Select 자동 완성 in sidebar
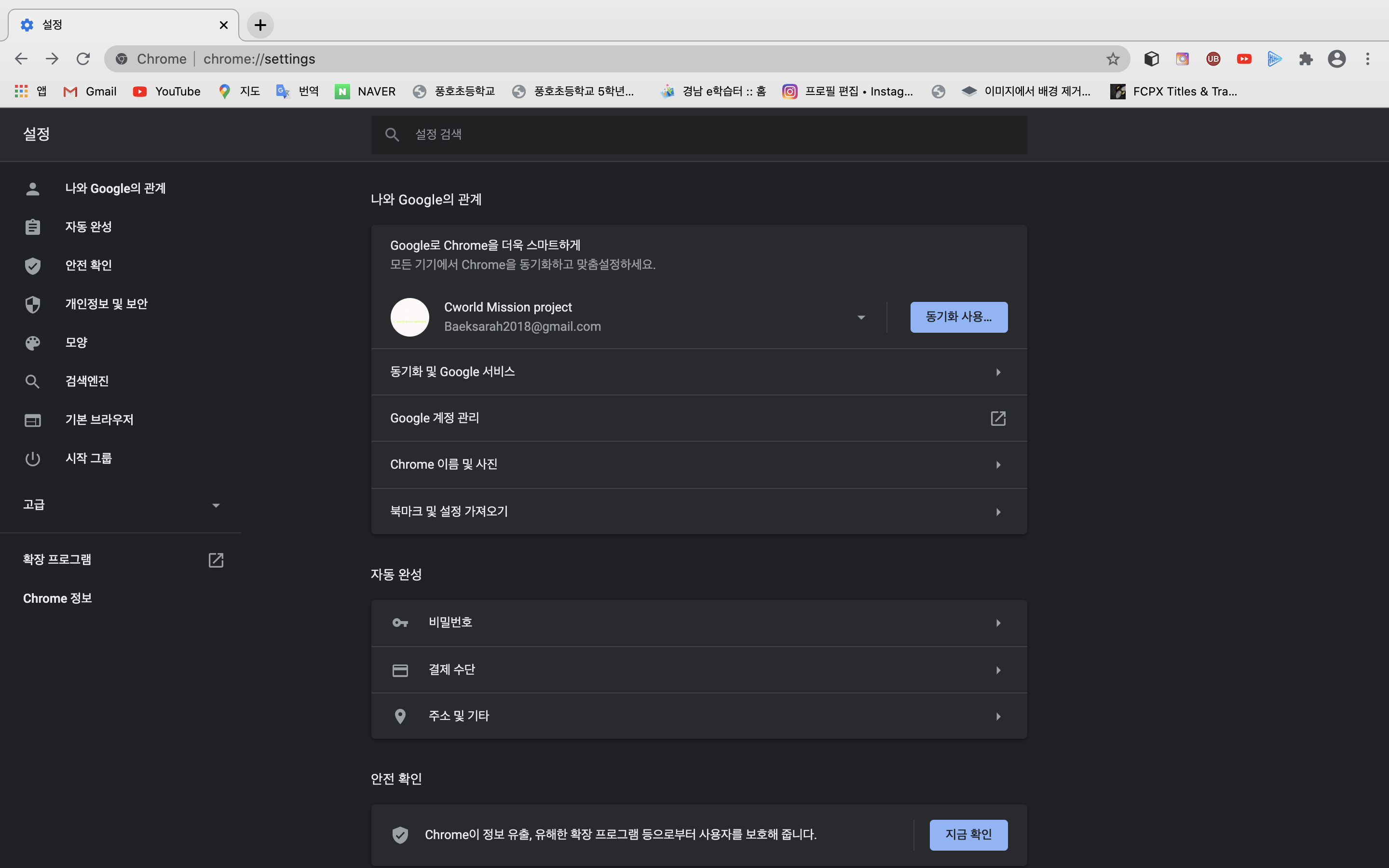 point(88,227)
